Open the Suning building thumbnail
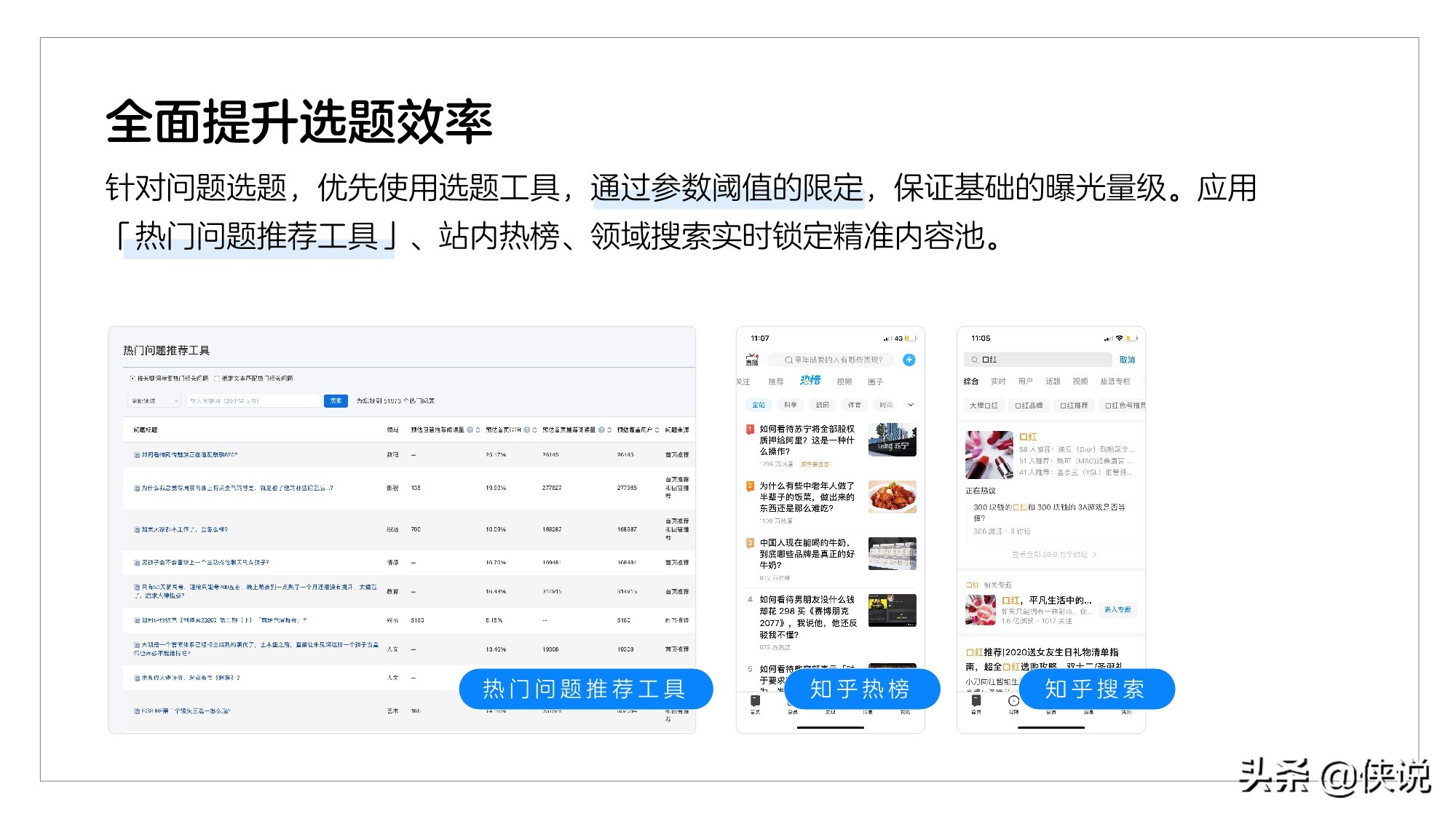Viewport: 1456px width, 819px height. tap(893, 440)
